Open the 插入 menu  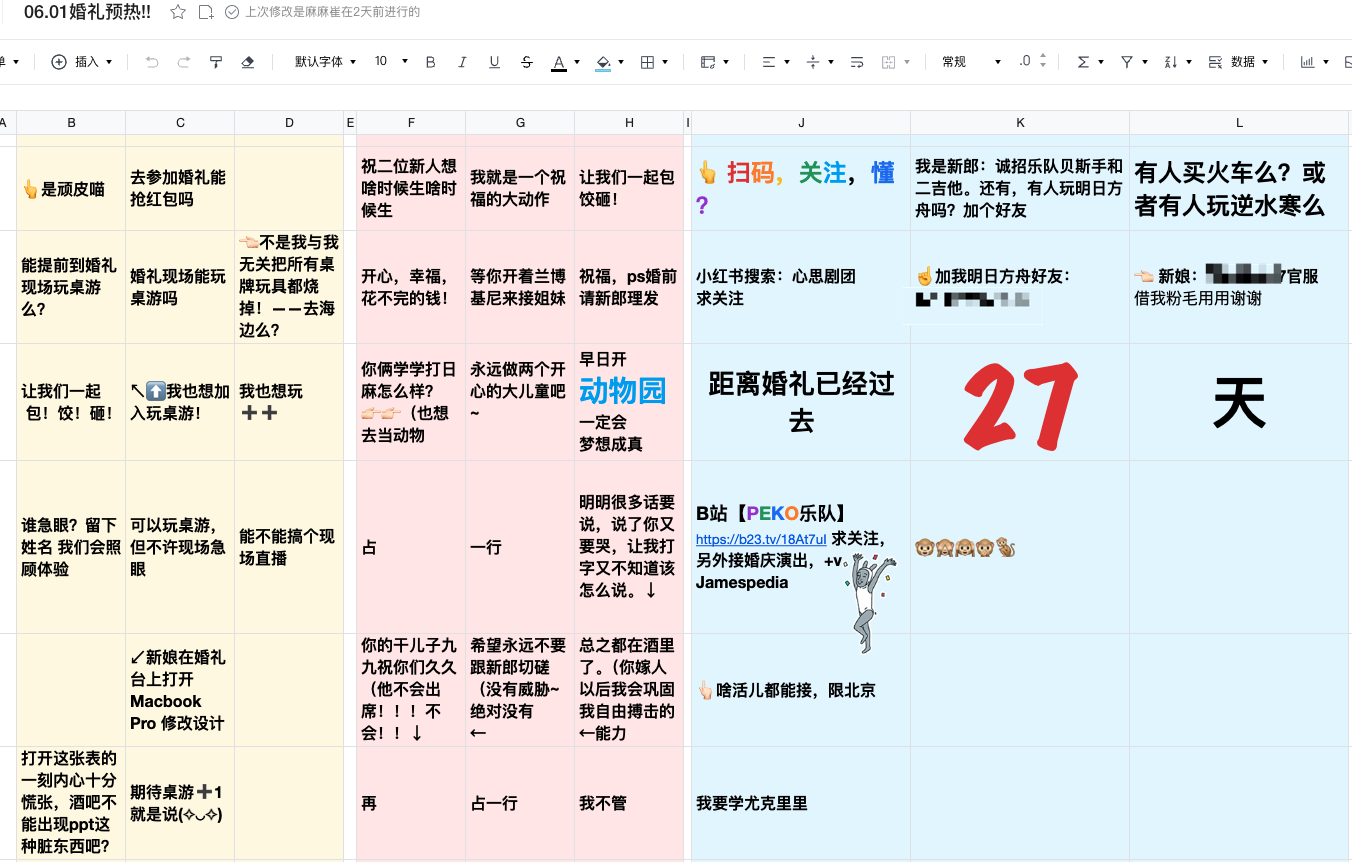[82, 62]
